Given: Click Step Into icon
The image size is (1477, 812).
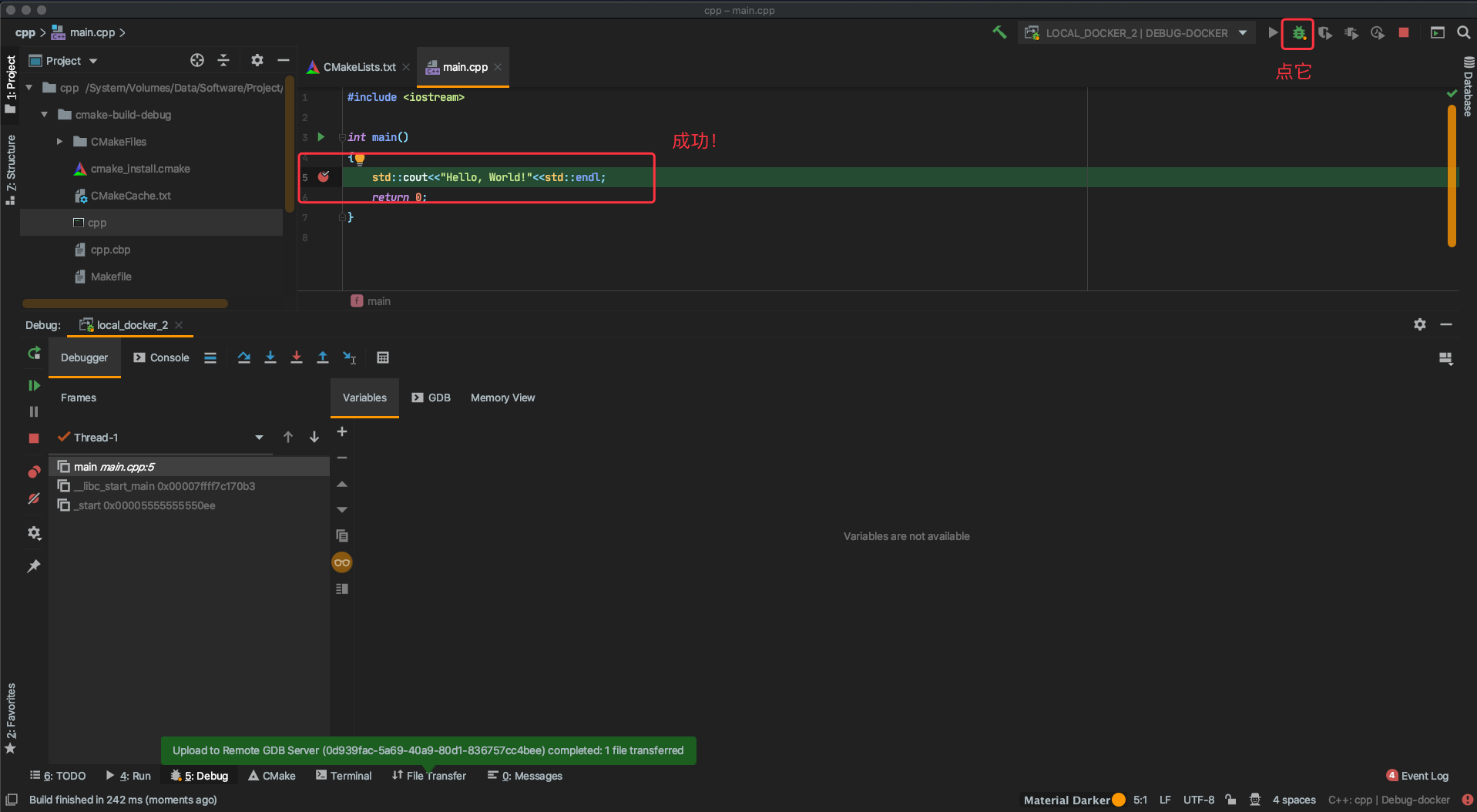Looking at the screenshot, I should click(x=270, y=357).
